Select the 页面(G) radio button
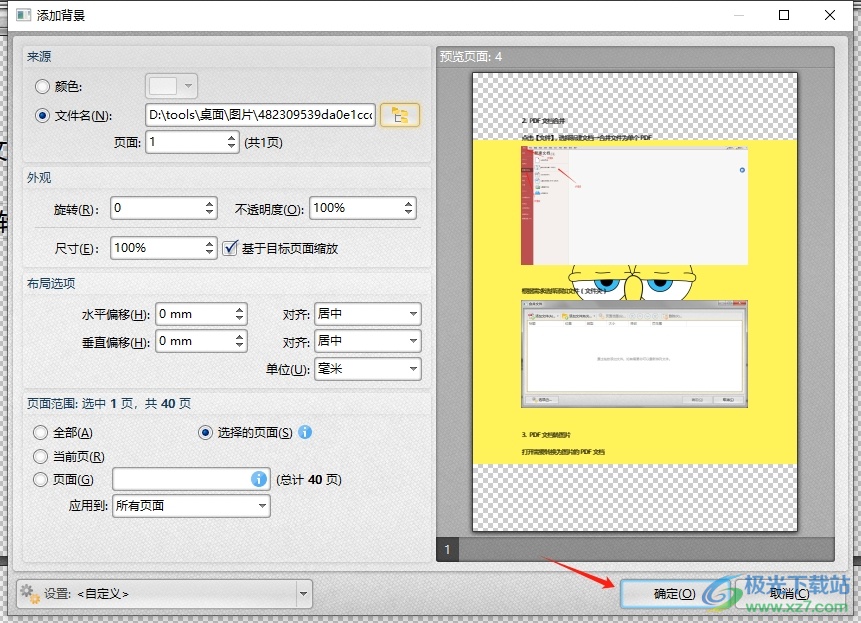The height and width of the screenshot is (623, 861). [40, 479]
